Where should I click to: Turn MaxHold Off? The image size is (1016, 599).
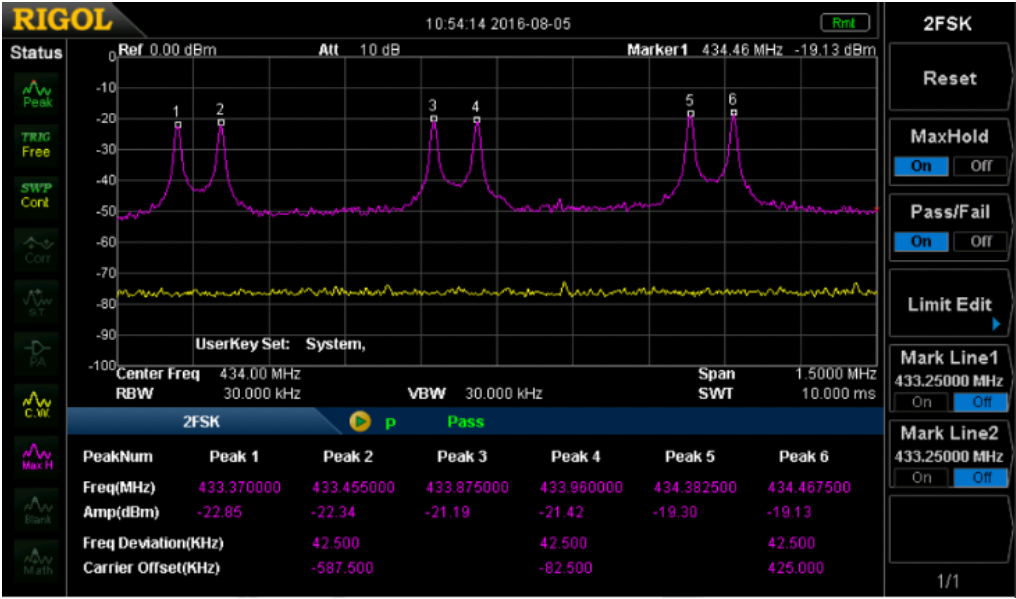[x=980, y=166]
